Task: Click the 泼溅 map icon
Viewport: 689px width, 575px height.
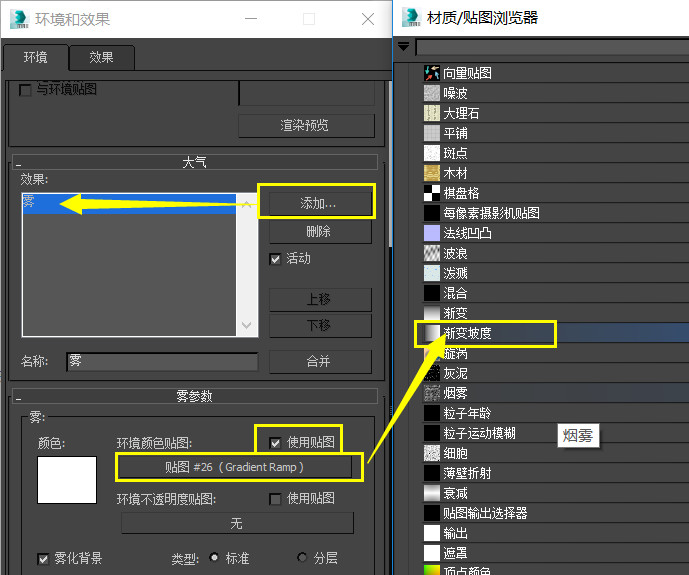Action: coord(432,273)
